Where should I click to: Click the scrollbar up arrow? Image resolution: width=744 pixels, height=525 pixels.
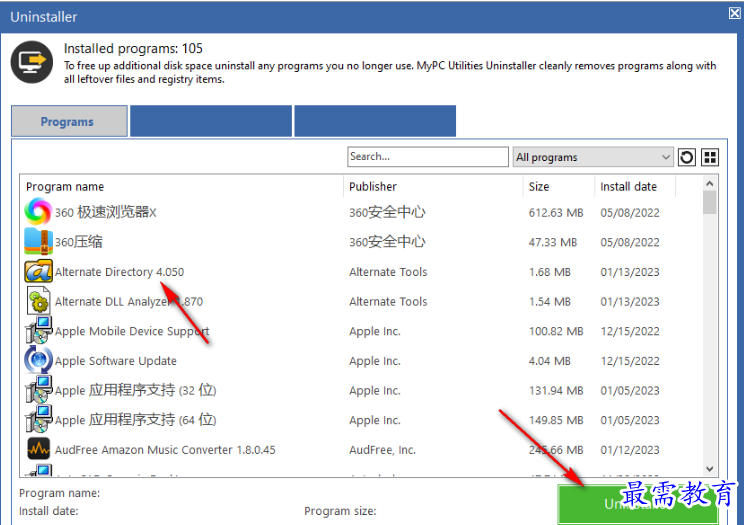pos(709,183)
